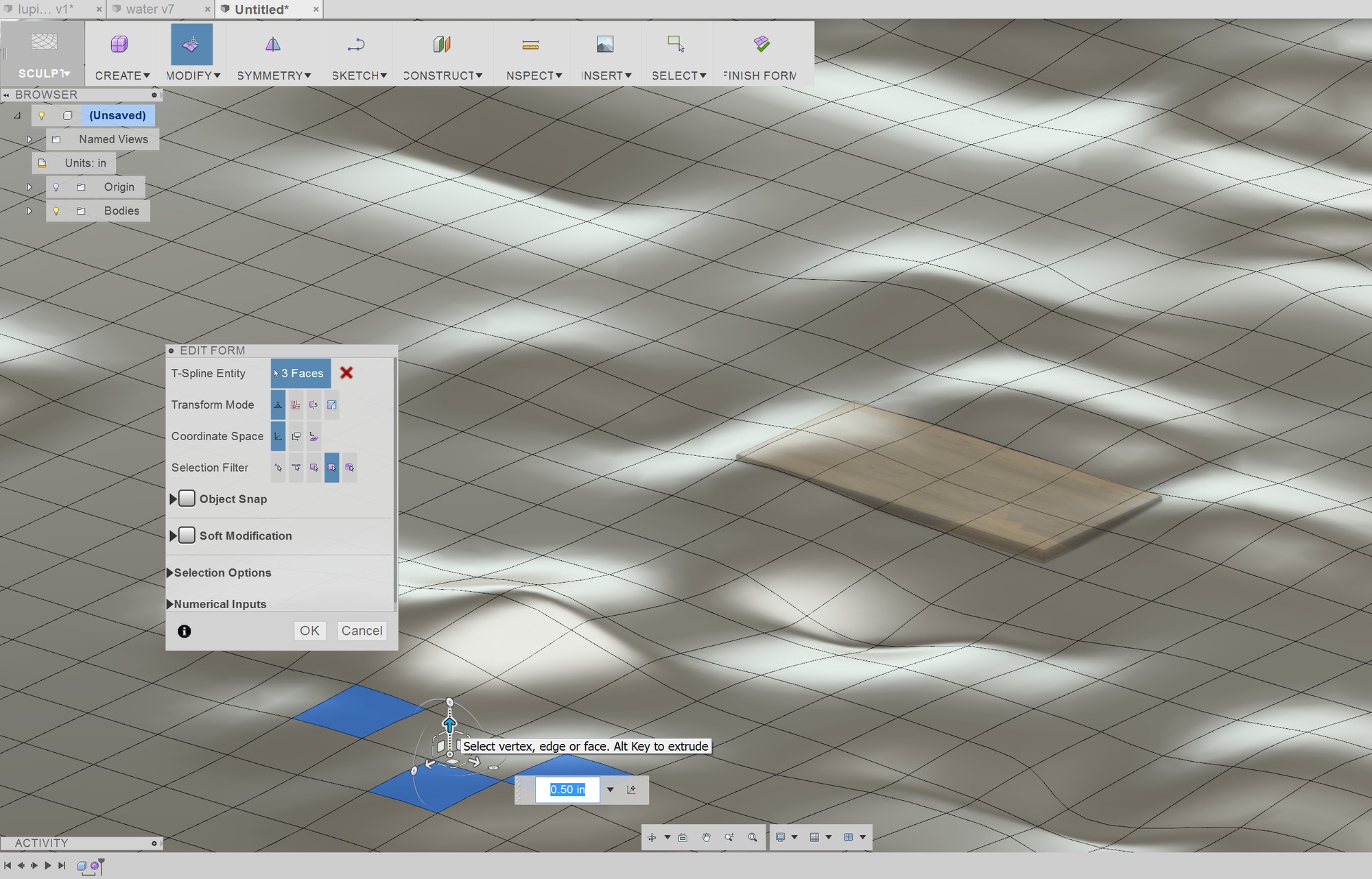Enable Soft Modification
This screenshot has width=1372, height=879.
click(187, 535)
